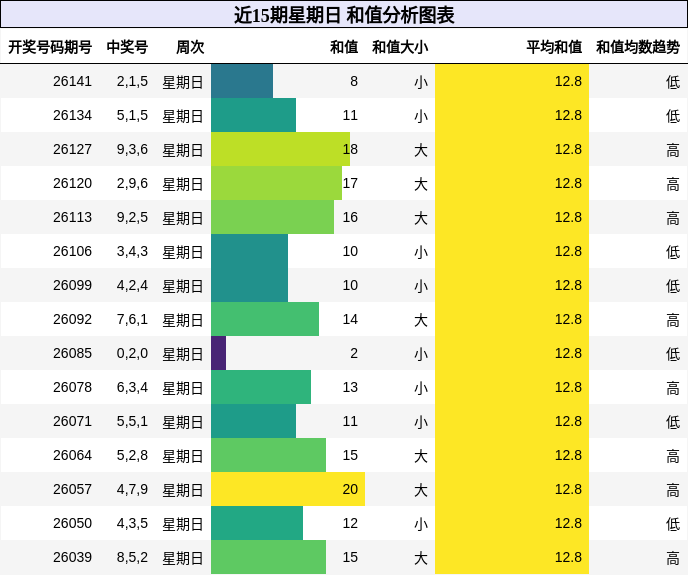Click the 大 size label in row 26127
The width and height of the screenshot is (688, 575).
click(421, 150)
